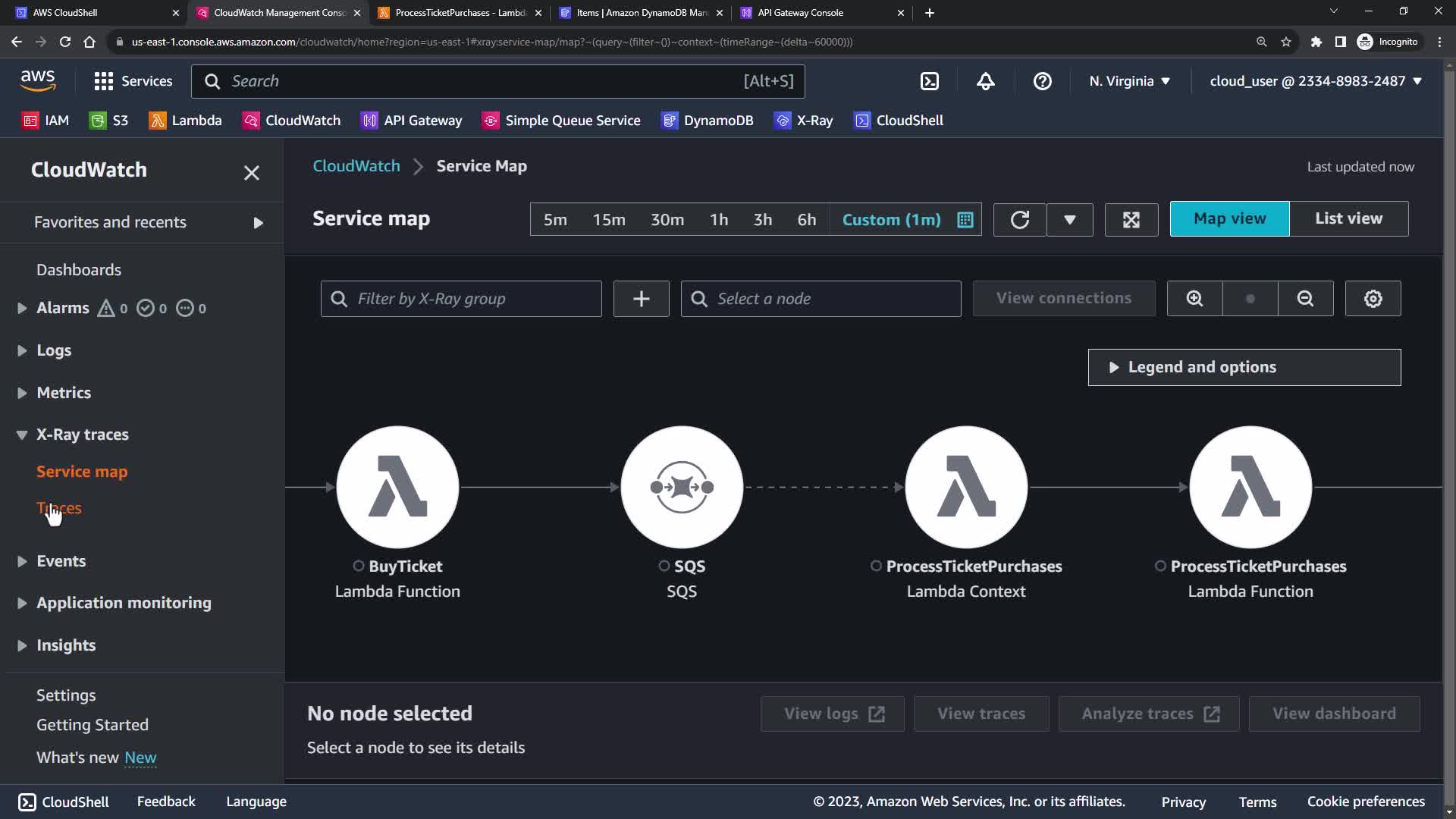The image size is (1456, 819).
Task: Click the SQS queue node icon
Action: tap(681, 487)
